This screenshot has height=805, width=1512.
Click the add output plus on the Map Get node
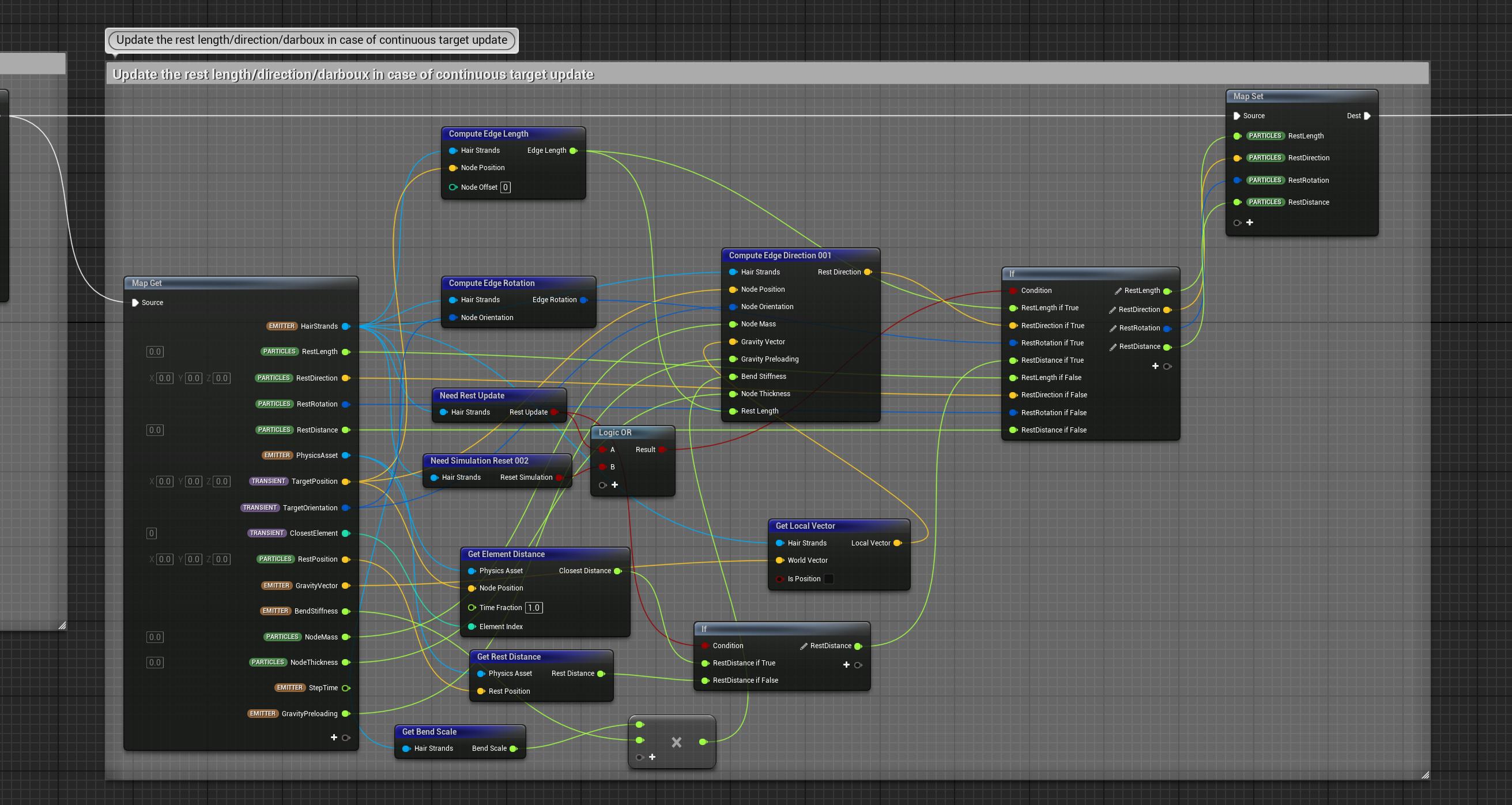pos(334,738)
